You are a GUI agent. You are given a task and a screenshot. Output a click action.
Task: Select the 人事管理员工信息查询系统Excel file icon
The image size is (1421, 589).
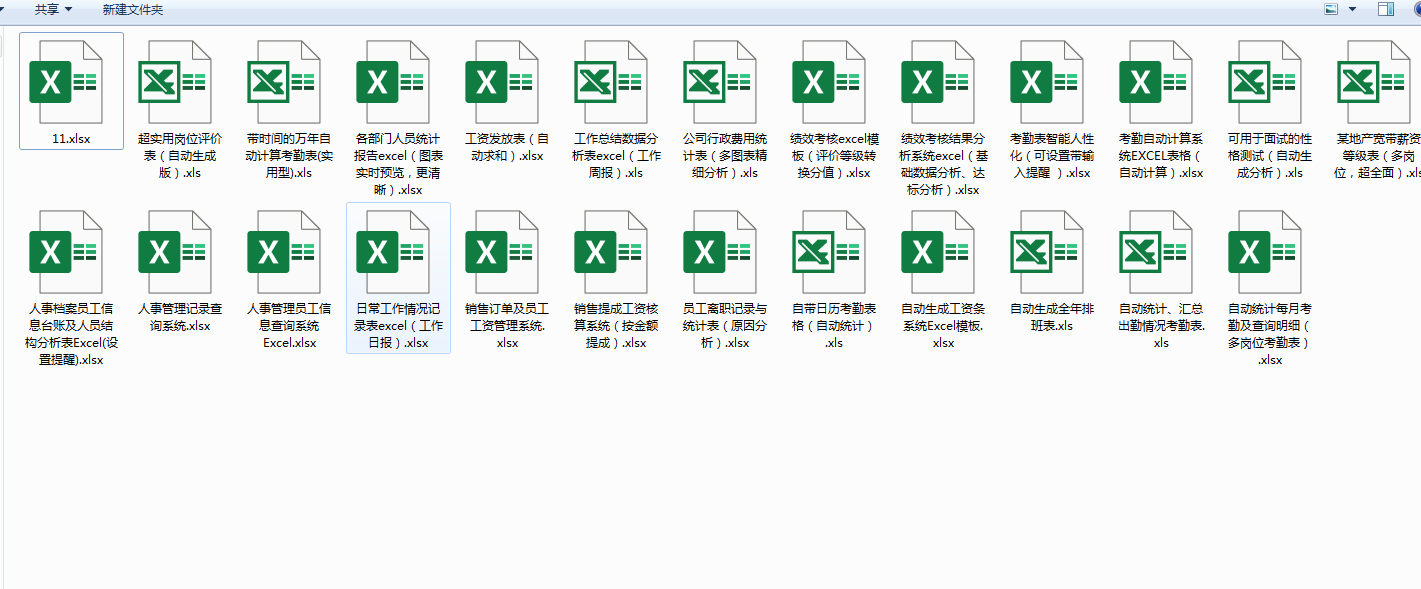pos(283,252)
